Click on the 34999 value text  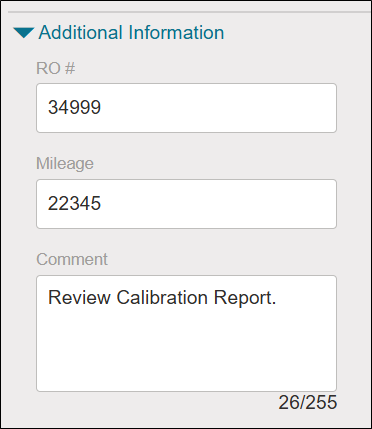(x=74, y=108)
